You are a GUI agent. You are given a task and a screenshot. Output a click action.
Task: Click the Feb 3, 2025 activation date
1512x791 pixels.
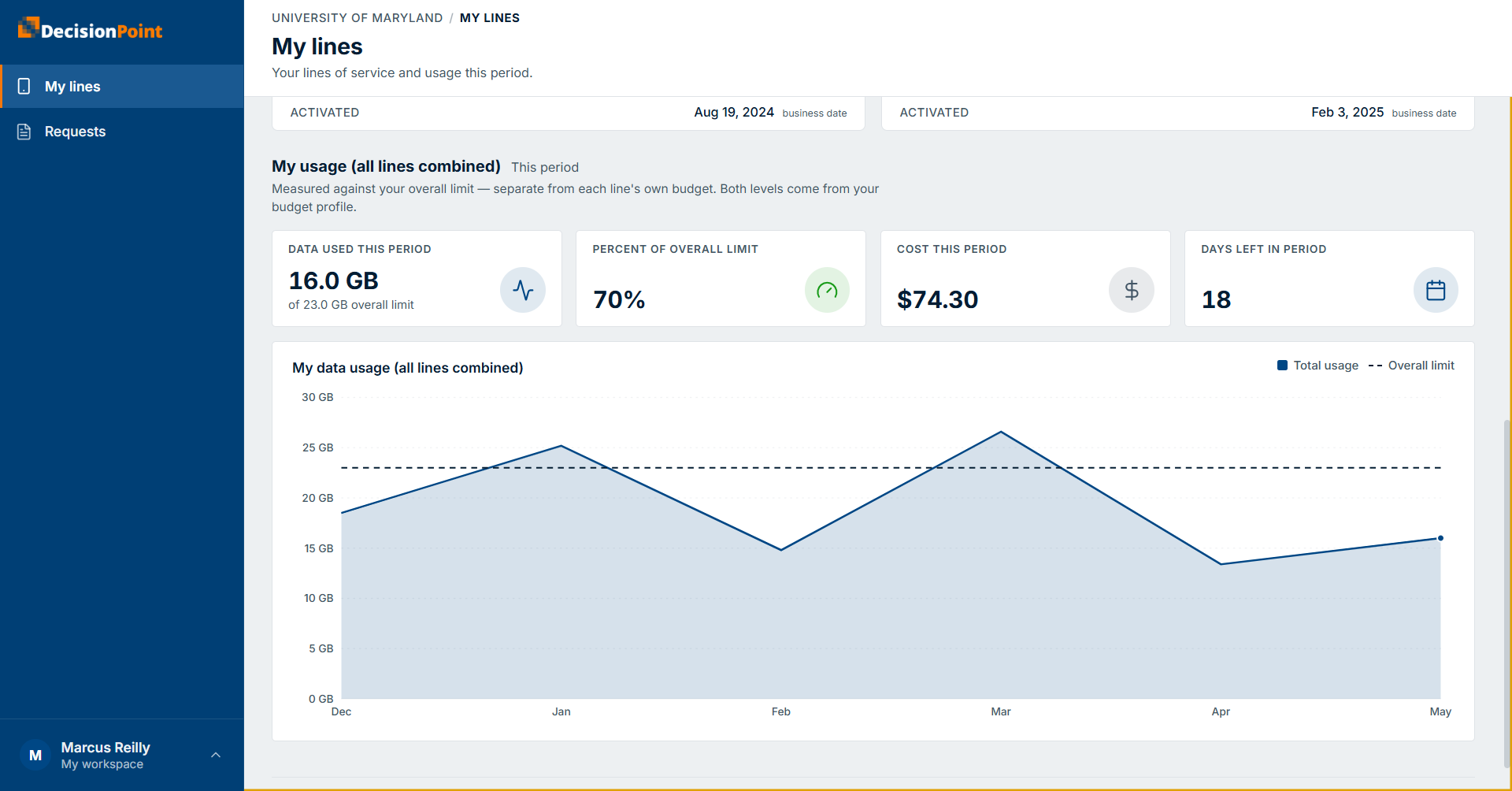tap(1347, 112)
